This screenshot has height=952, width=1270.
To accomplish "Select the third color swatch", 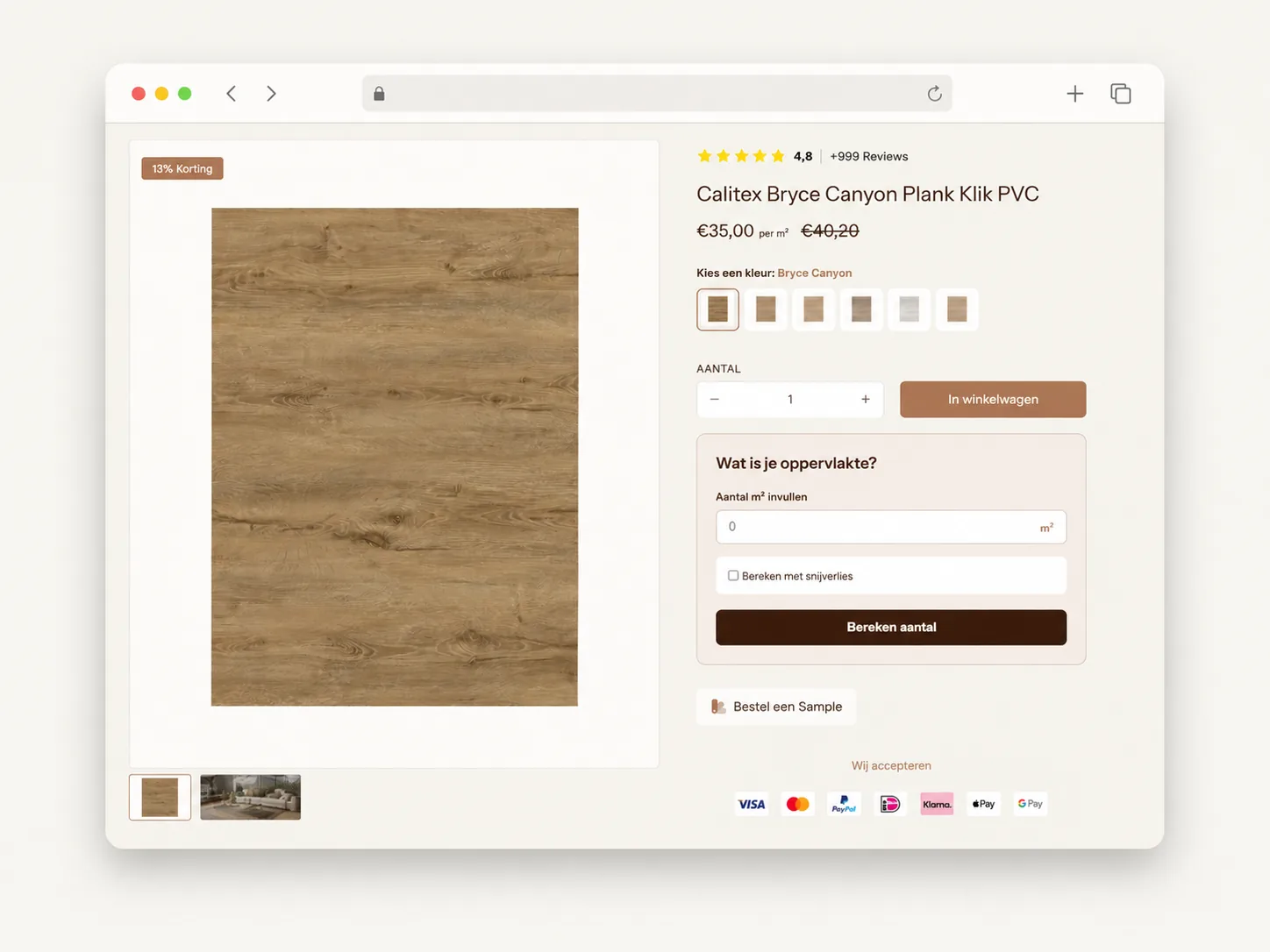I will click(x=813, y=309).
